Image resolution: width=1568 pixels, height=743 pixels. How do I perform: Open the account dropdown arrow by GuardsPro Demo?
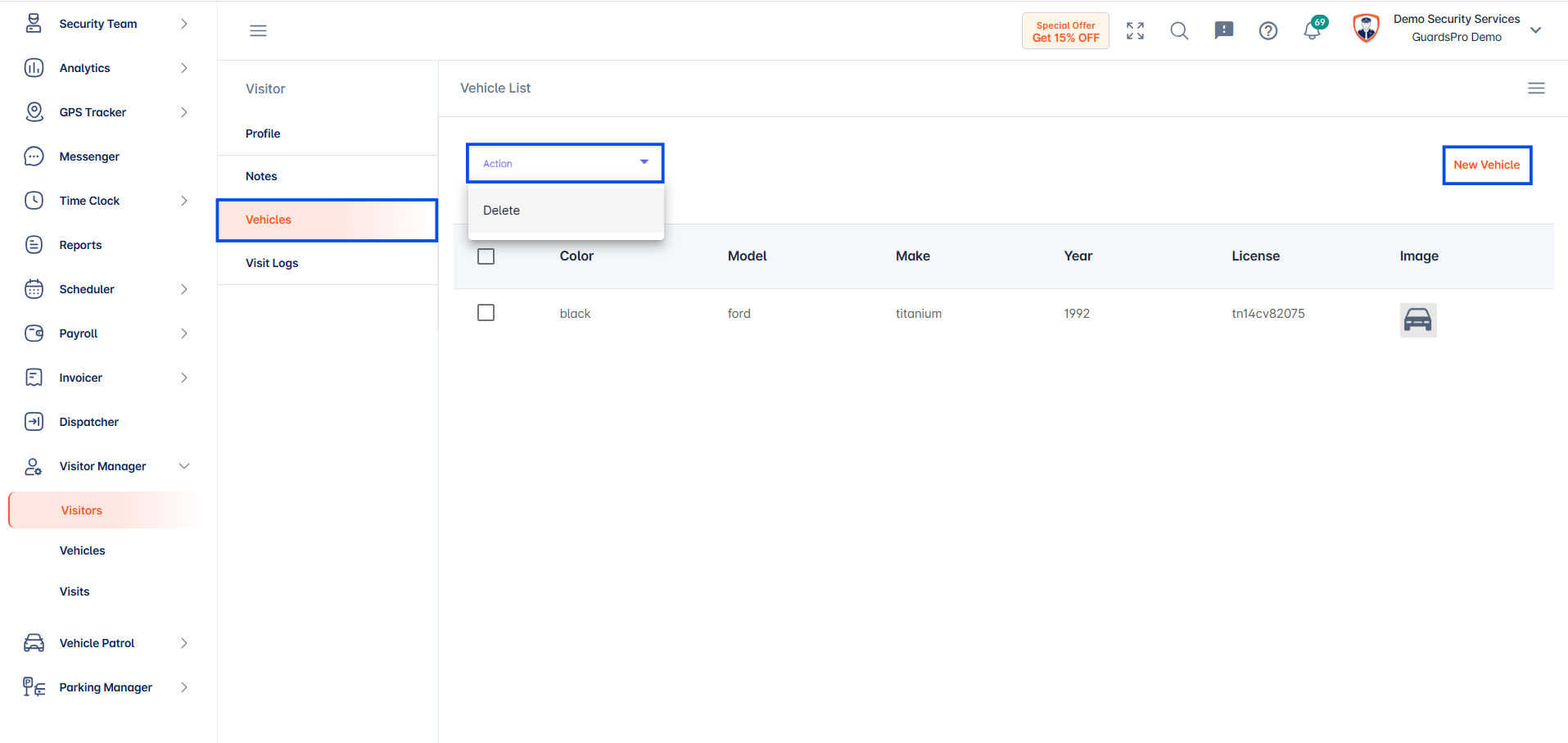point(1536,30)
